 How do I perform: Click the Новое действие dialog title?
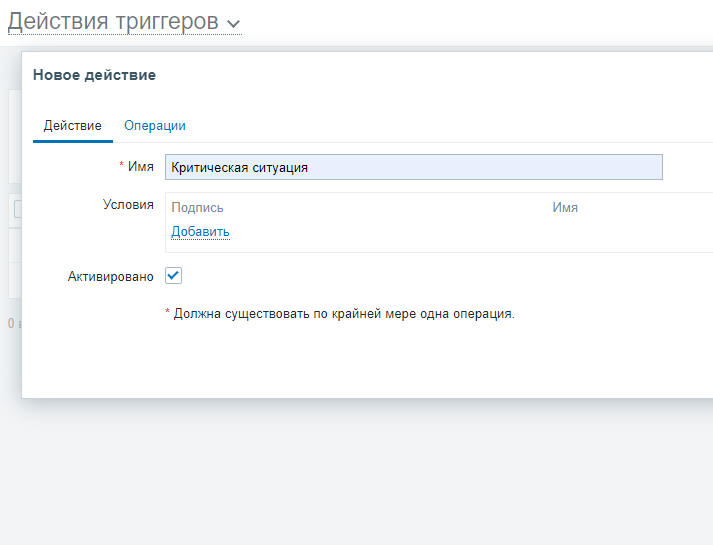click(94, 75)
